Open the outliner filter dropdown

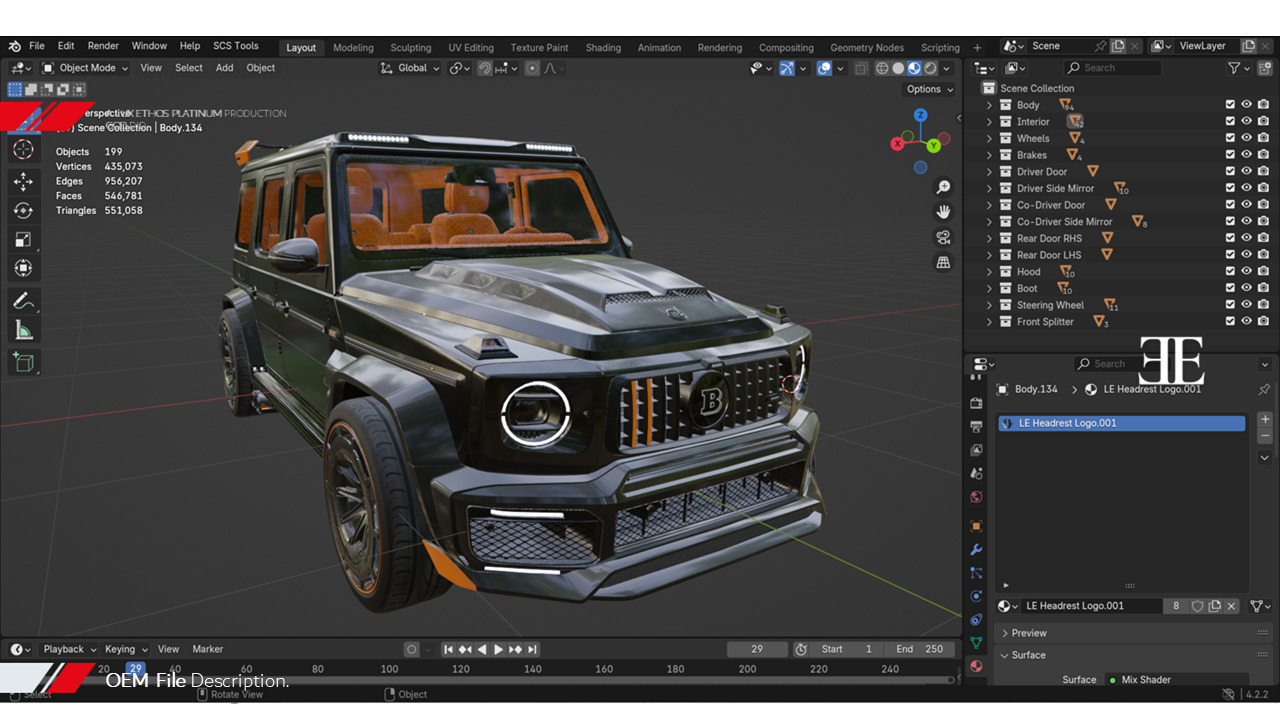point(1238,68)
